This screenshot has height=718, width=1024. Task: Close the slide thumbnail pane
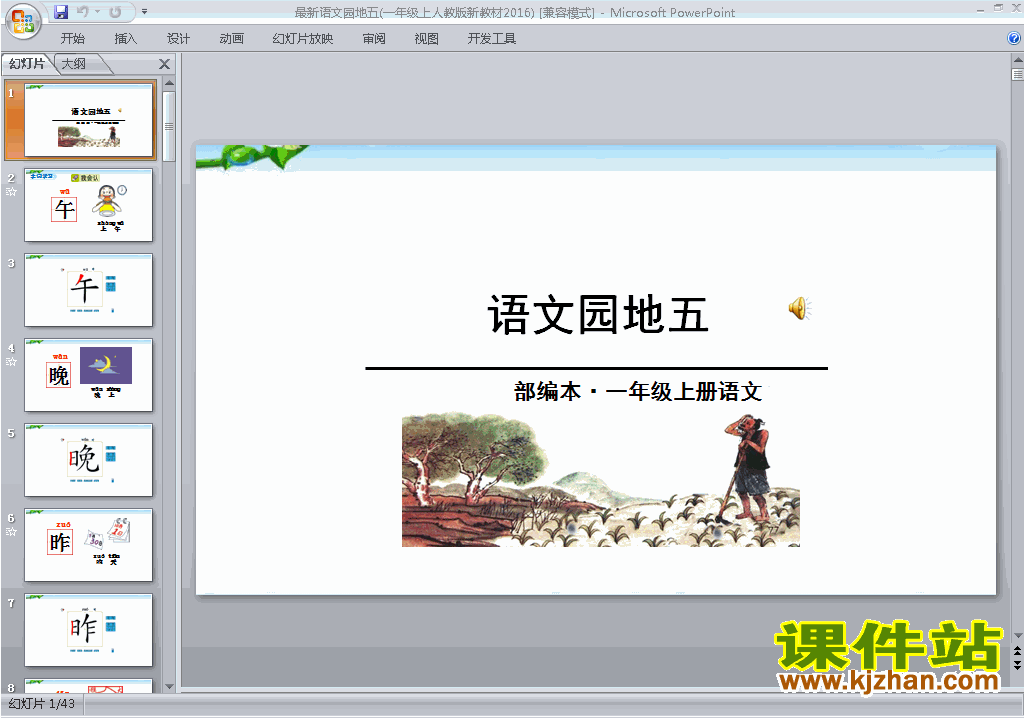pos(165,64)
